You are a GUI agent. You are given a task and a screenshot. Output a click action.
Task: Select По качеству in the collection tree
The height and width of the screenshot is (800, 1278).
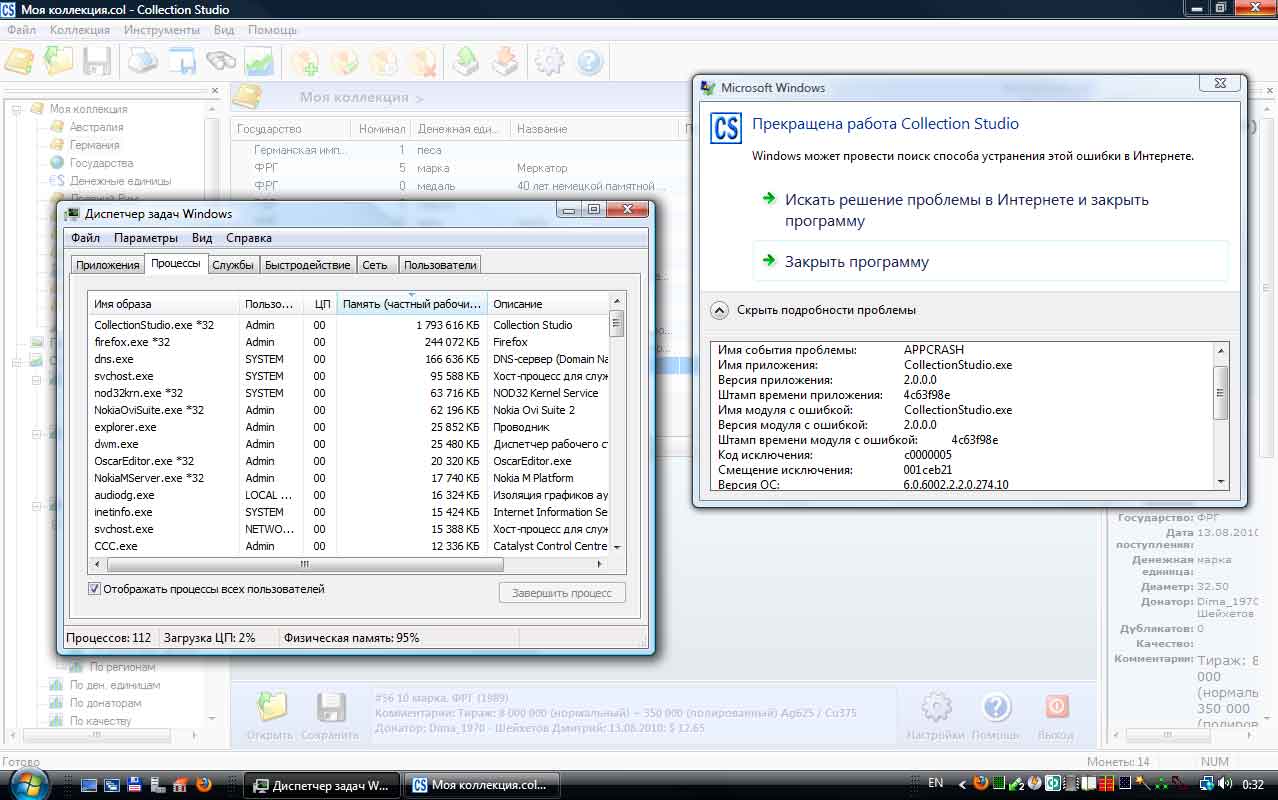(x=101, y=721)
